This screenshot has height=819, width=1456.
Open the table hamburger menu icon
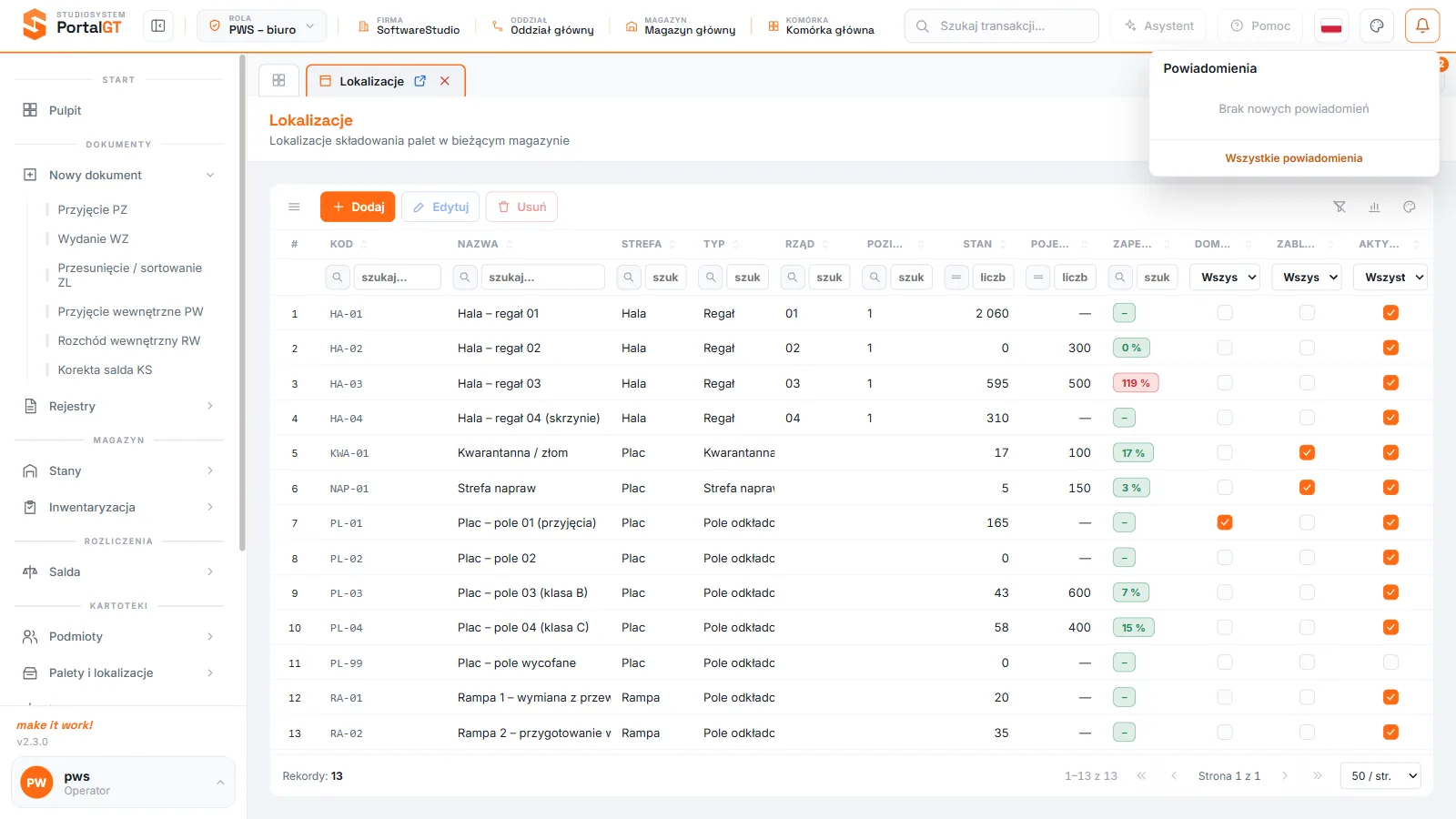click(x=294, y=207)
